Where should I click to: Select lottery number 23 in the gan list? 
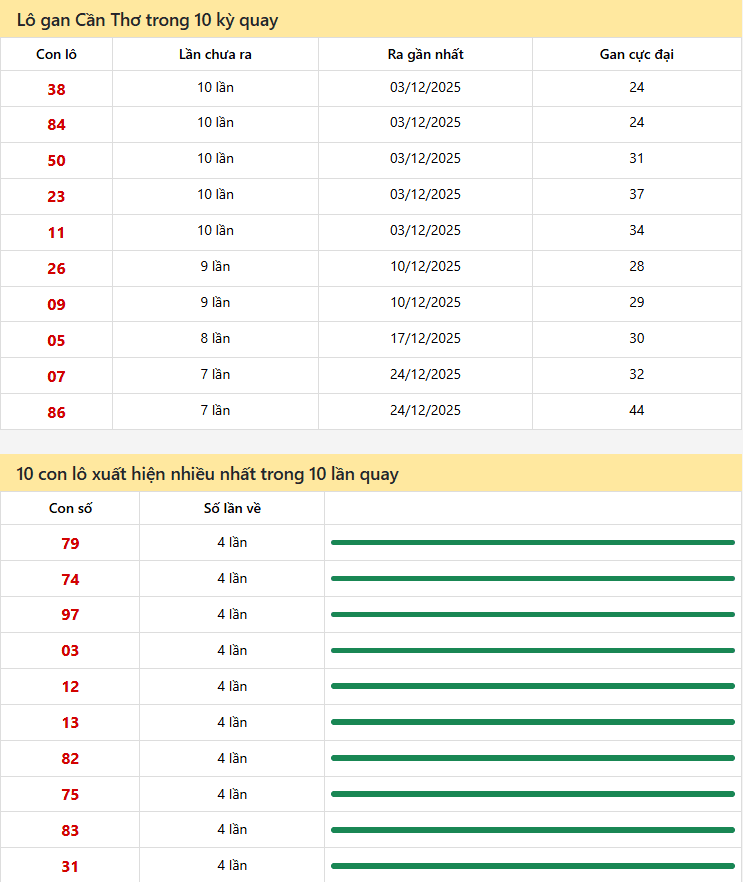(x=56, y=197)
